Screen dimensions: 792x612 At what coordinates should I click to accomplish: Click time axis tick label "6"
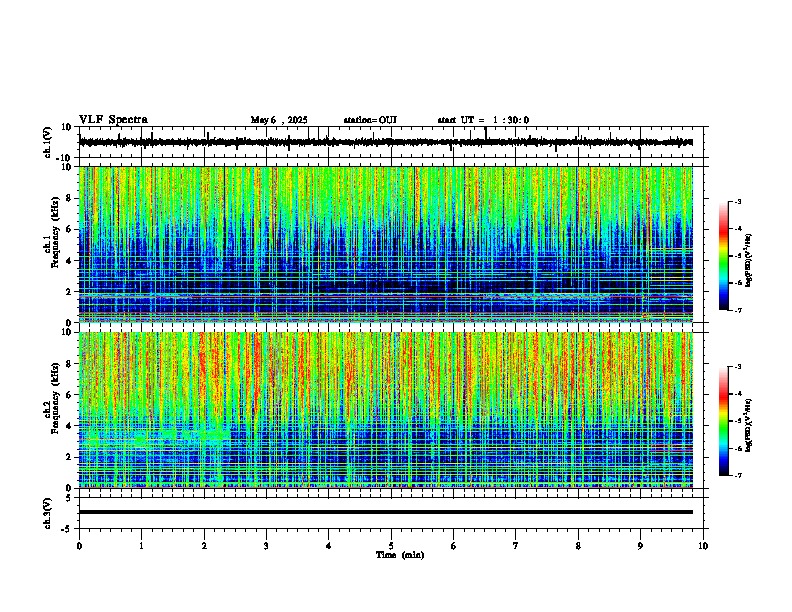pyautogui.click(x=454, y=546)
